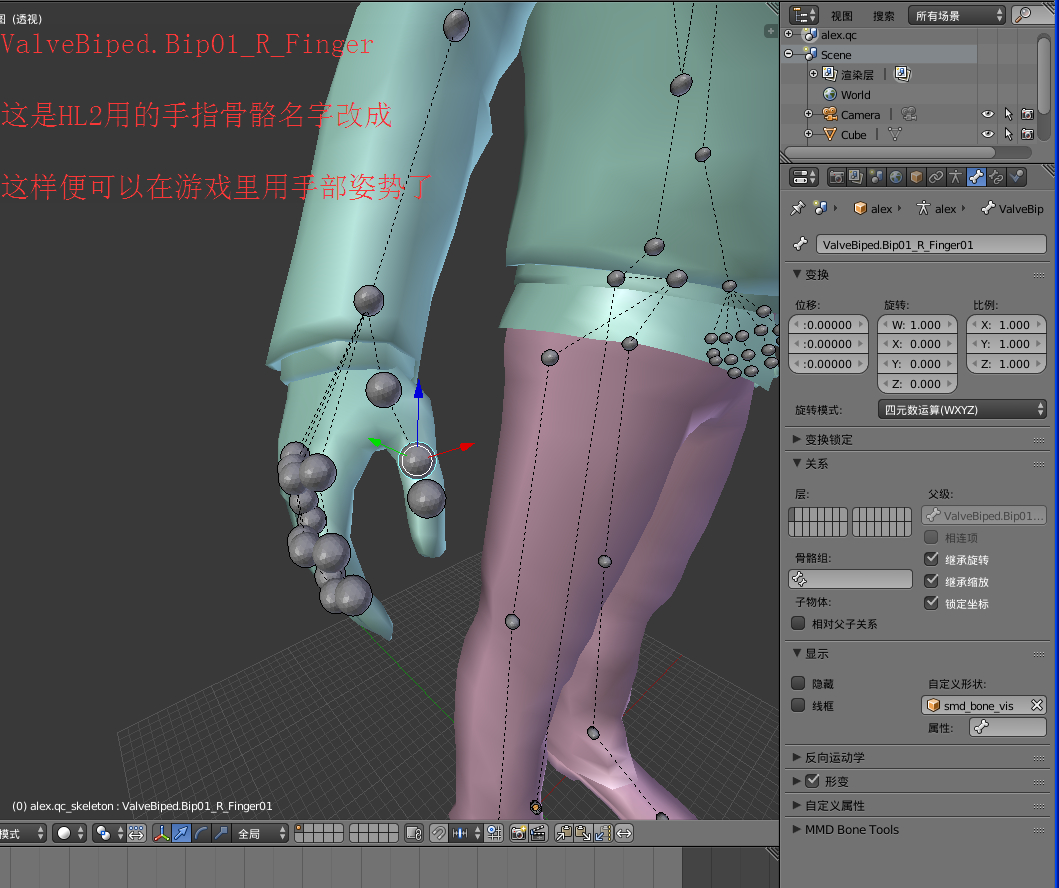
Task: Click the alex object breadcrumb
Action: (873, 208)
